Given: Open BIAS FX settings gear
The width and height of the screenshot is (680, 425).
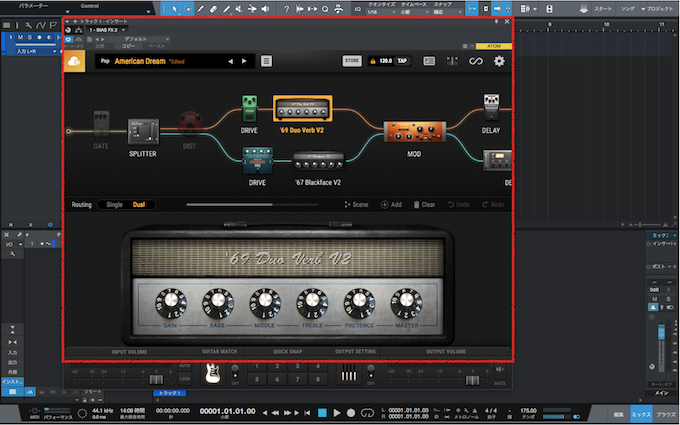Looking at the screenshot, I should (499, 61).
